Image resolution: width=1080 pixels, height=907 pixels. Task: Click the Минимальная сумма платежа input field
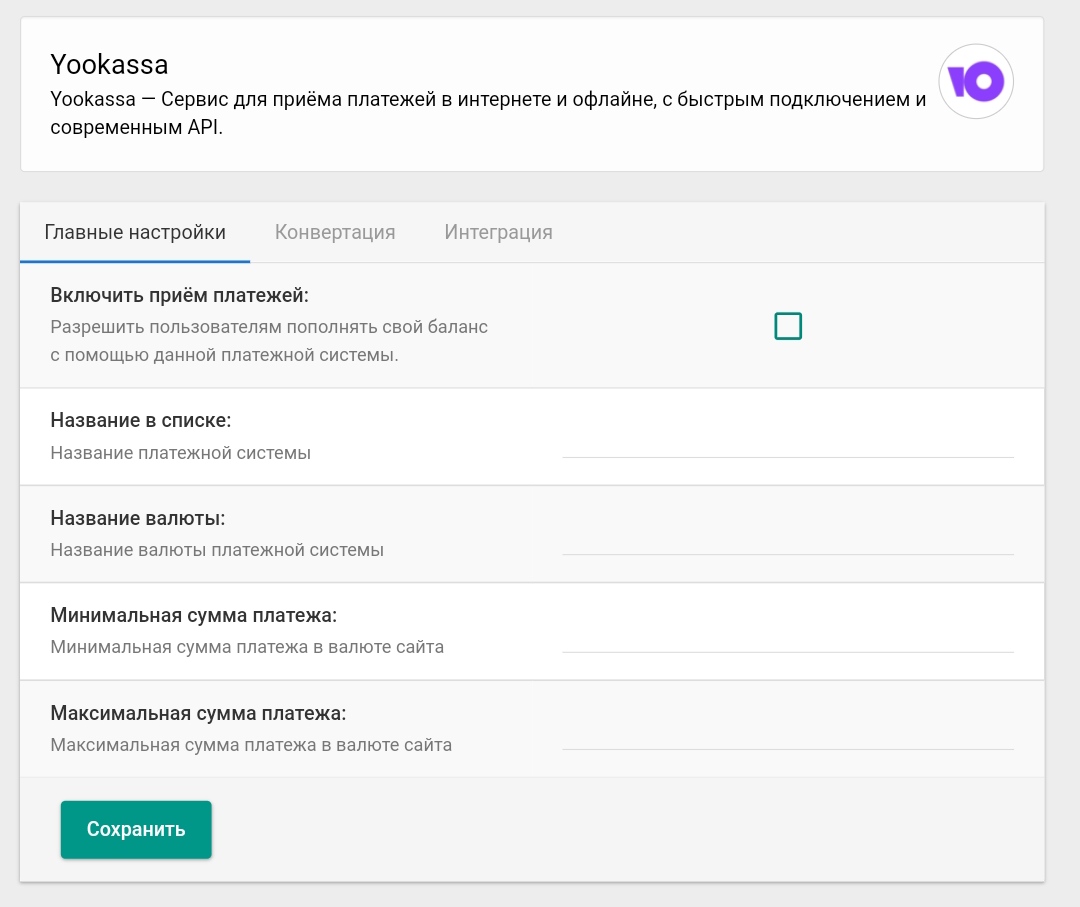pos(787,638)
